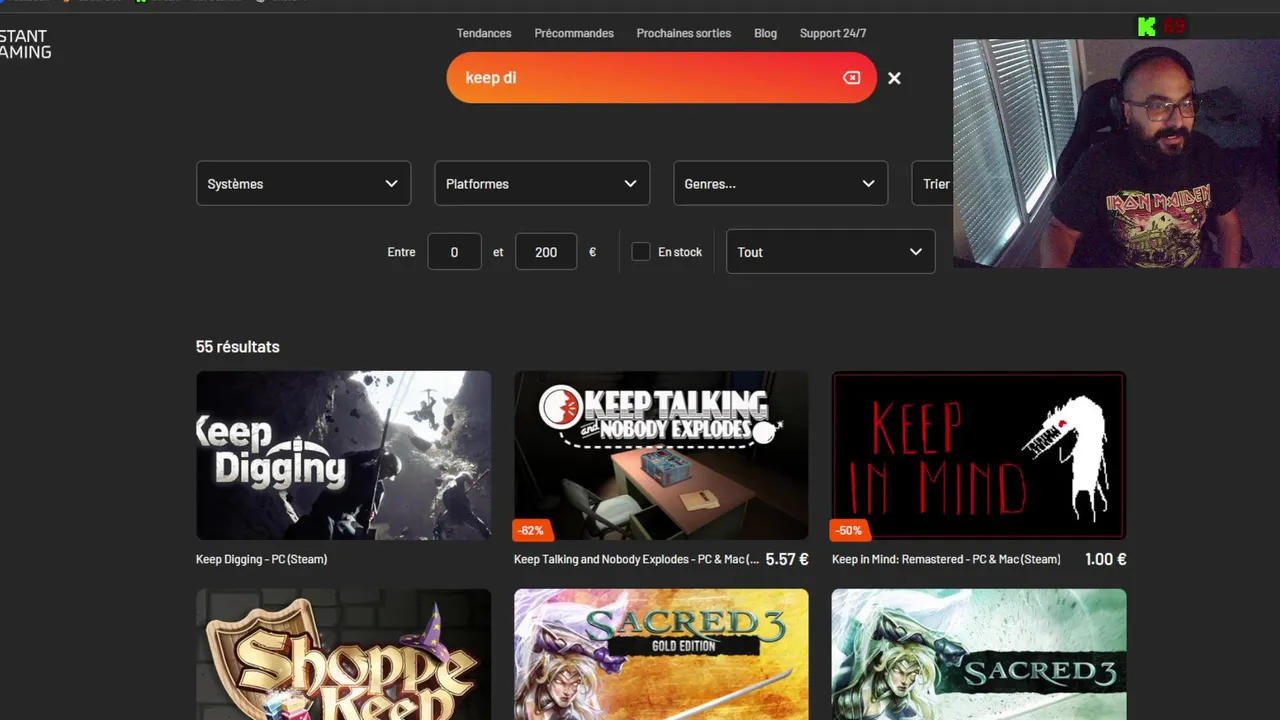Open Prochaines sorties page
Screen dimensions: 1280x720
point(684,33)
